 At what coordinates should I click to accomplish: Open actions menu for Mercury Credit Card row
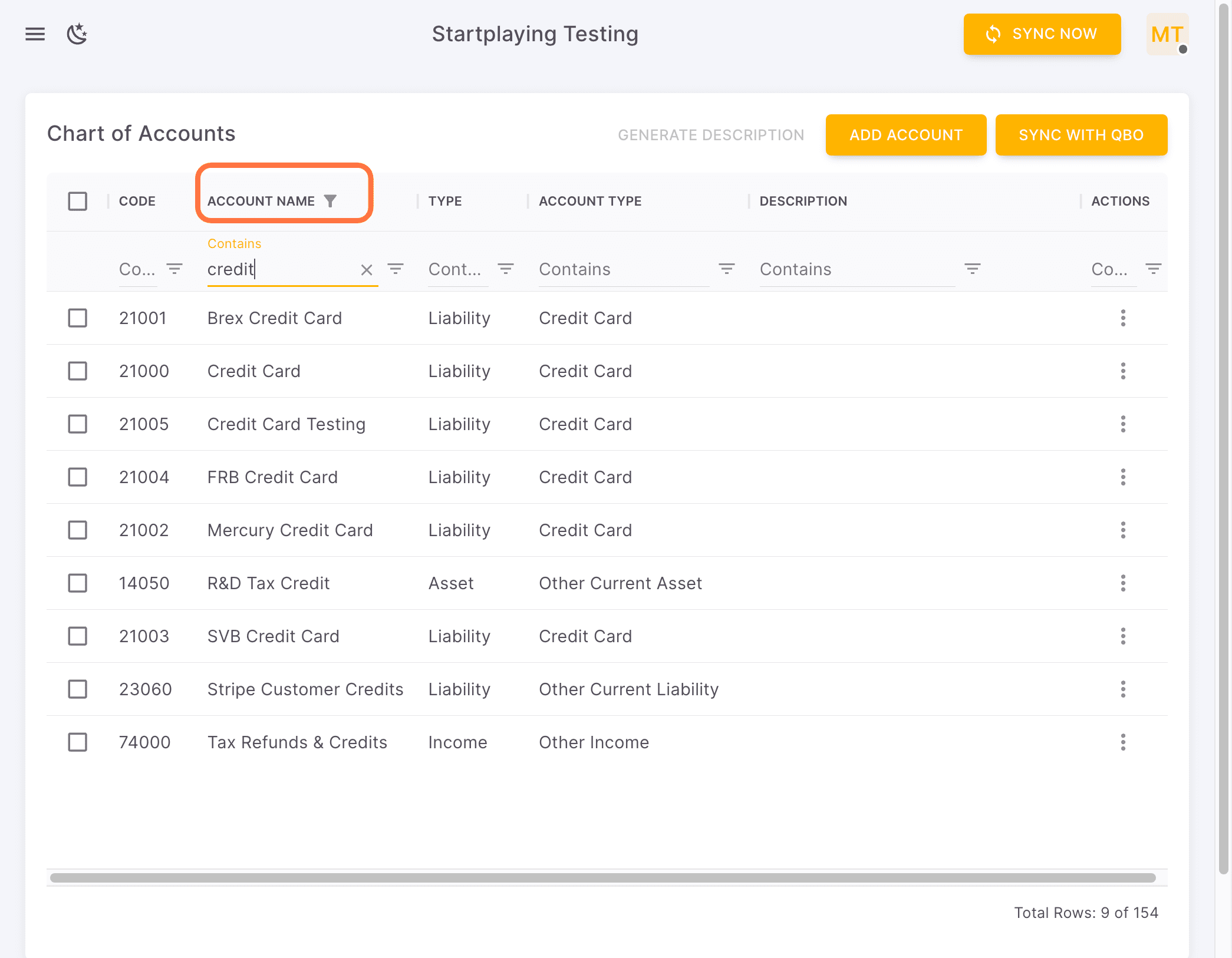1123,530
